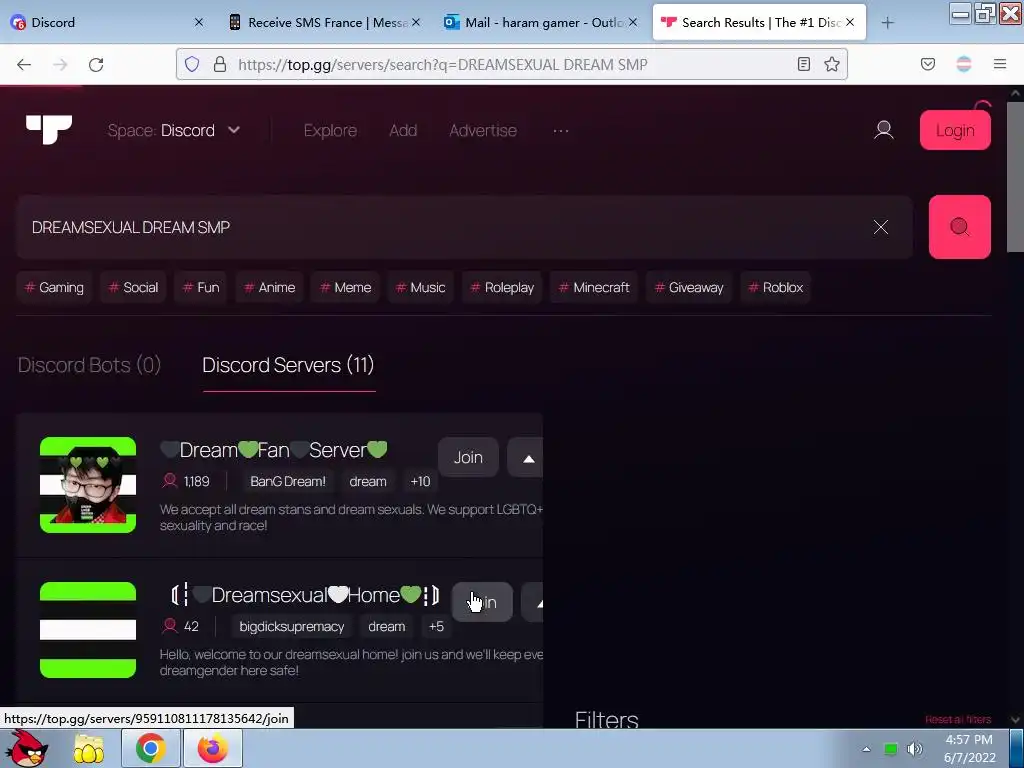Click the bigdicksupremacy tag
The image size is (1024, 768).
coord(291,626)
